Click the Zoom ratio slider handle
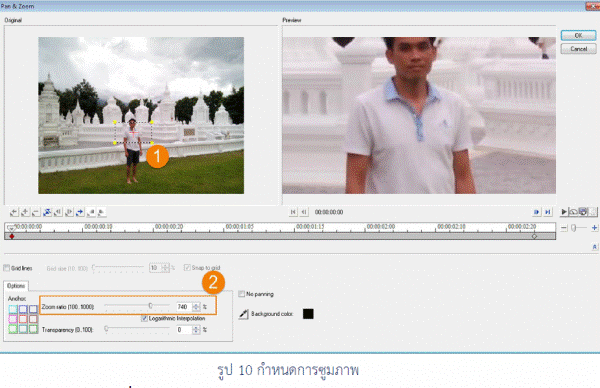 coord(150,305)
